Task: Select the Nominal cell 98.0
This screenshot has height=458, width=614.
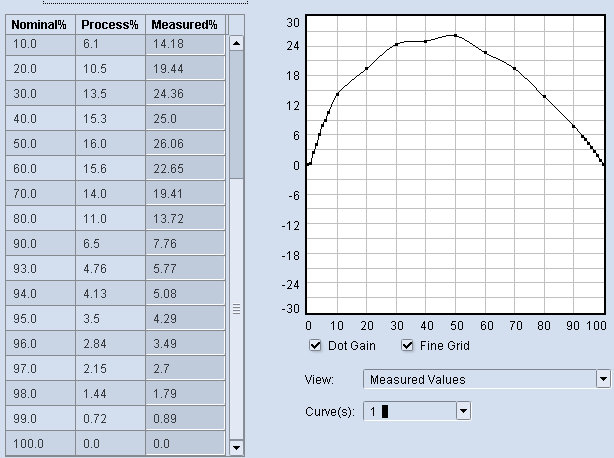Action: (40, 394)
